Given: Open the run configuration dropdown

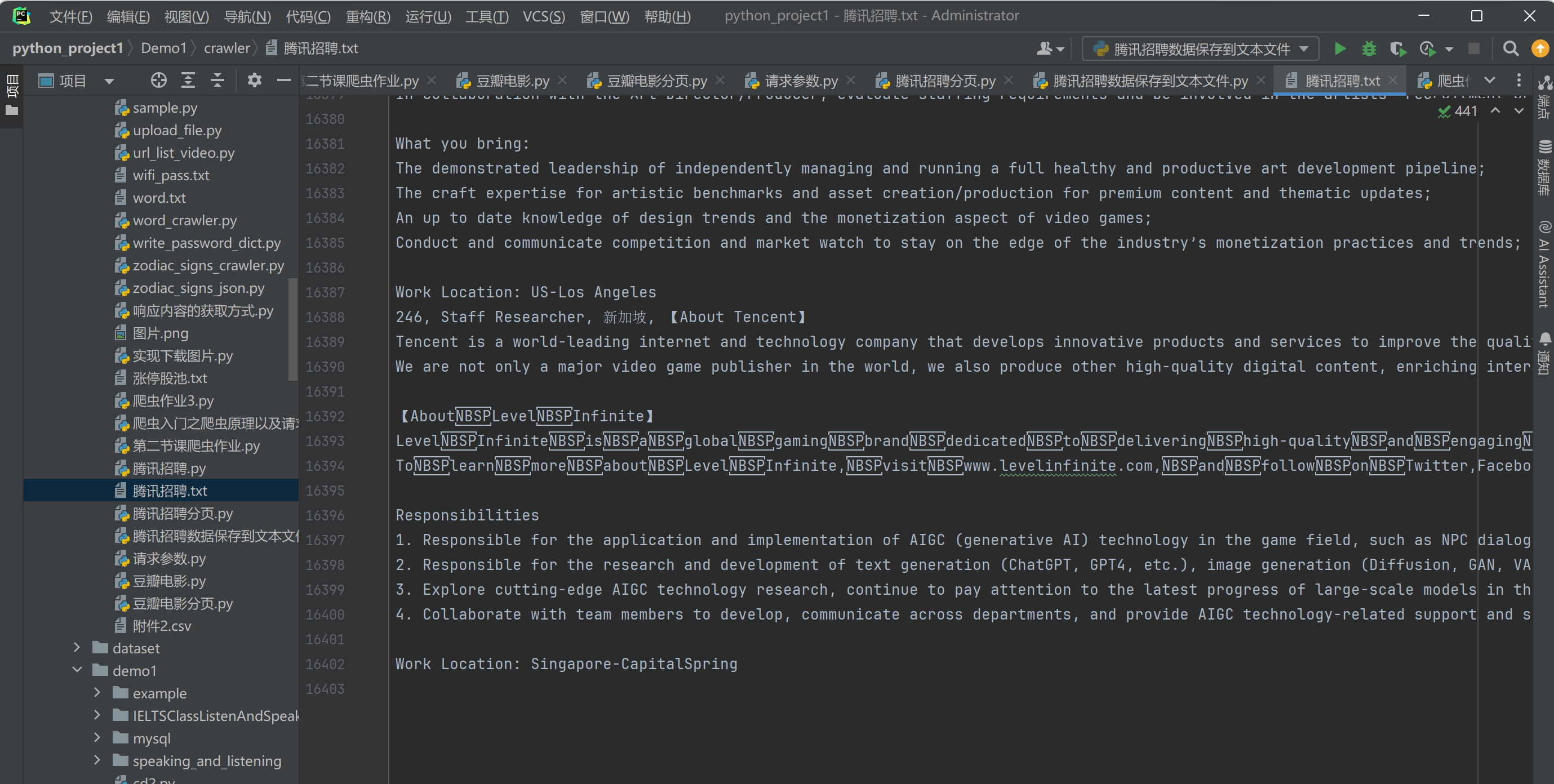Looking at the screenshot, I should pyautogui.click(x=1201, y=49).
